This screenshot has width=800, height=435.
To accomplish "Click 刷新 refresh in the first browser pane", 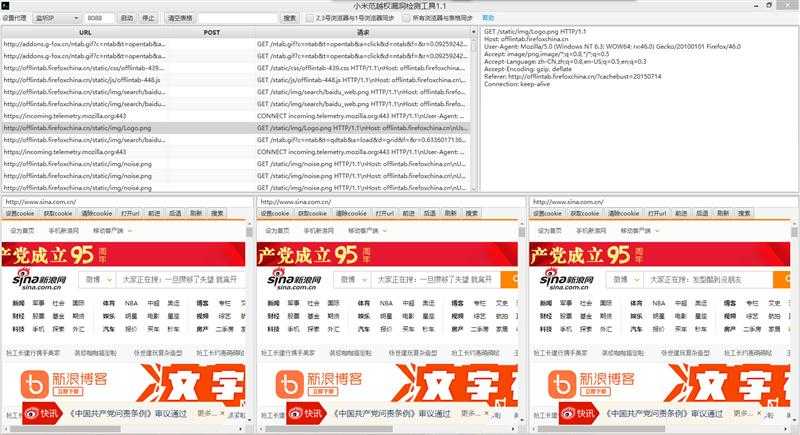I will [x=196, y=213].
